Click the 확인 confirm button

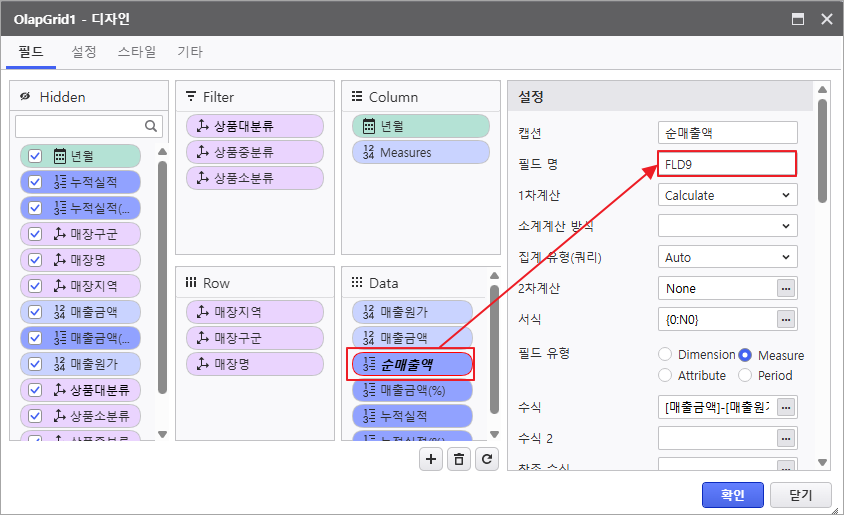click(732, 494)
